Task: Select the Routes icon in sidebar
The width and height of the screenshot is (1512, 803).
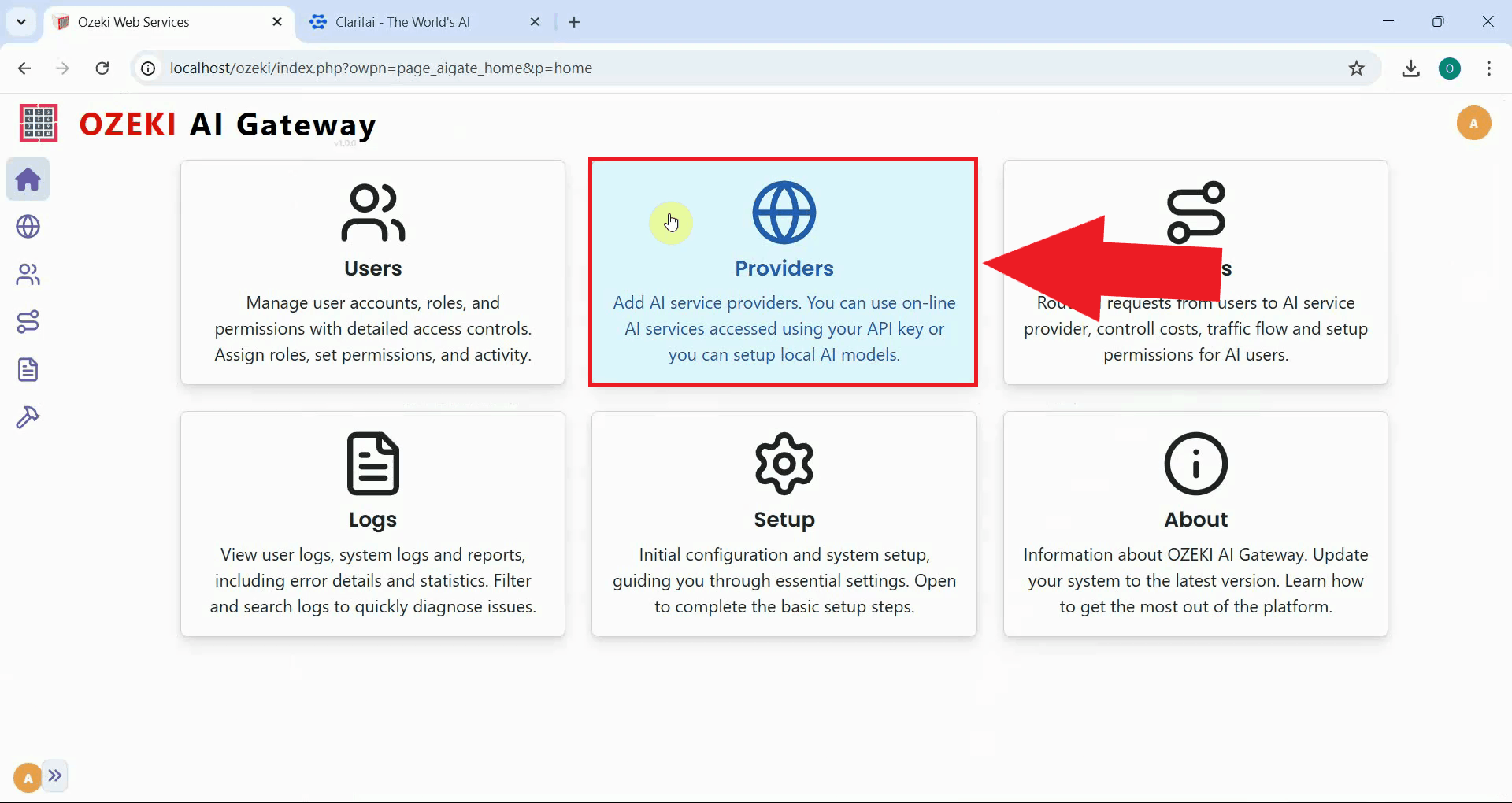Action: pos(28,321)
